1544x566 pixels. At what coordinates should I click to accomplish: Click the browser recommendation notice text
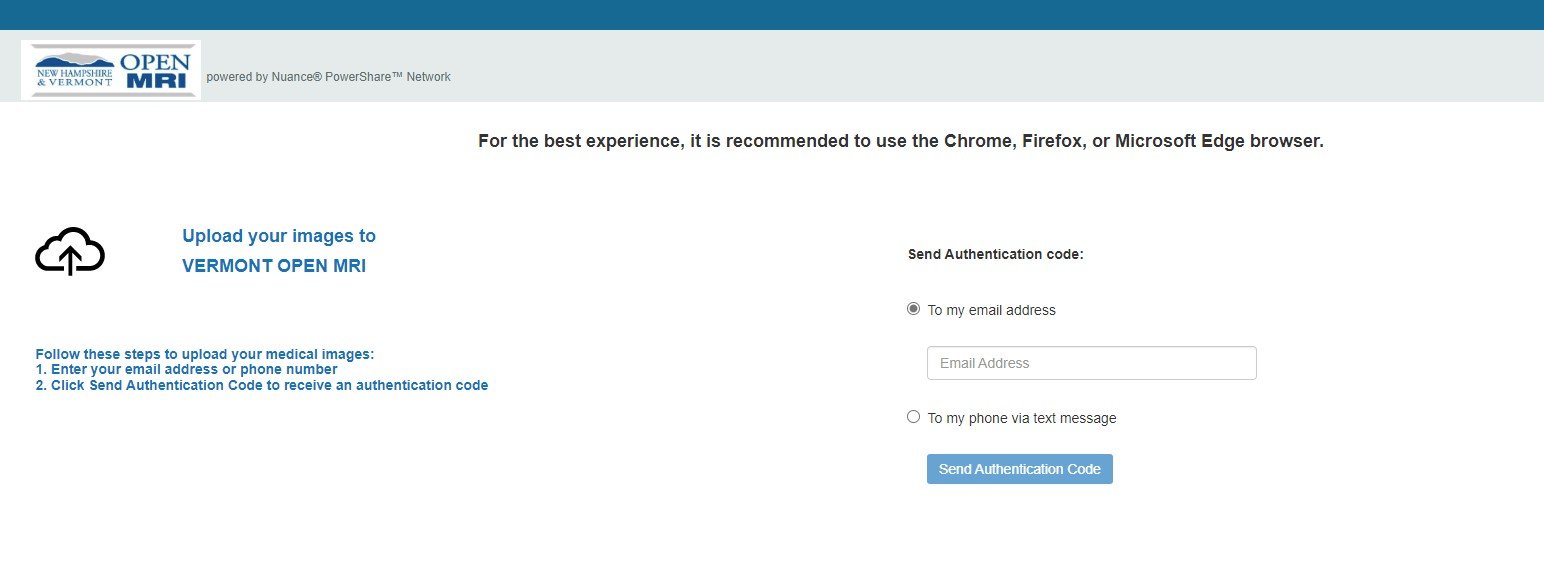coord(901,141)
